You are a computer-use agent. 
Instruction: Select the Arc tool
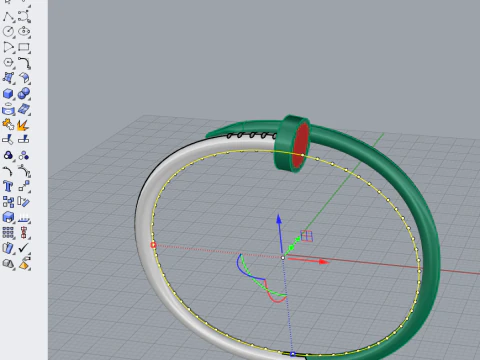(x=8, y=47)
